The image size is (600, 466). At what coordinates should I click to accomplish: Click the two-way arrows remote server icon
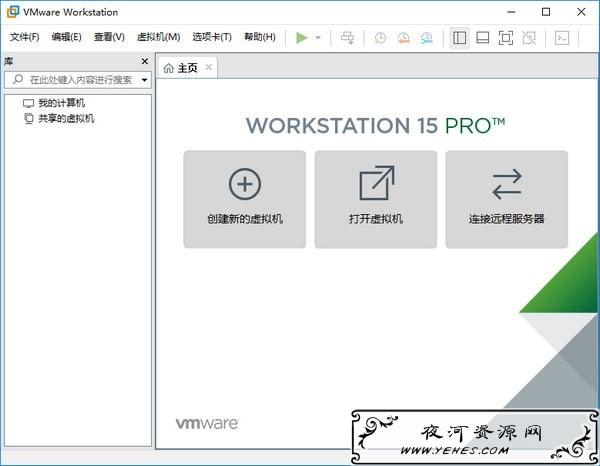click(x=507, y=184)
